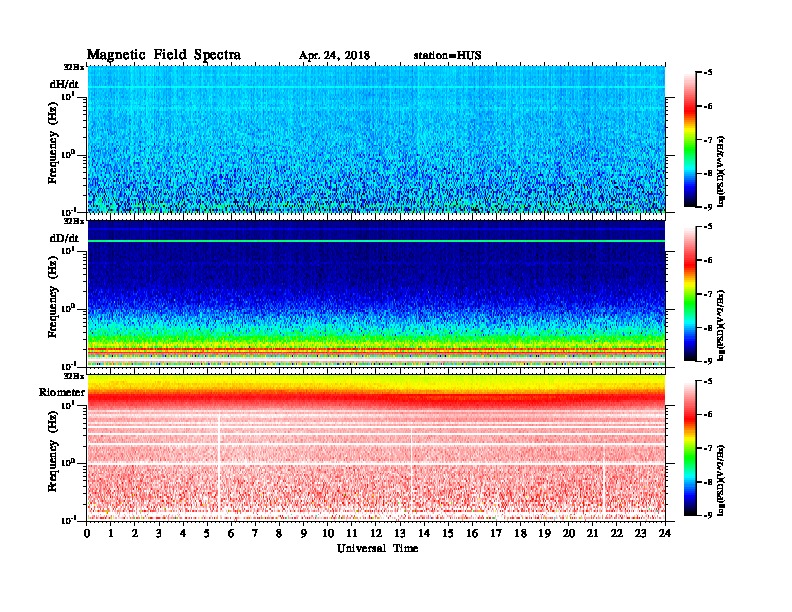Click the "-7" tick on dD/dt colorbar
Screen dimensions: 792x612
(x=708, y=294)
